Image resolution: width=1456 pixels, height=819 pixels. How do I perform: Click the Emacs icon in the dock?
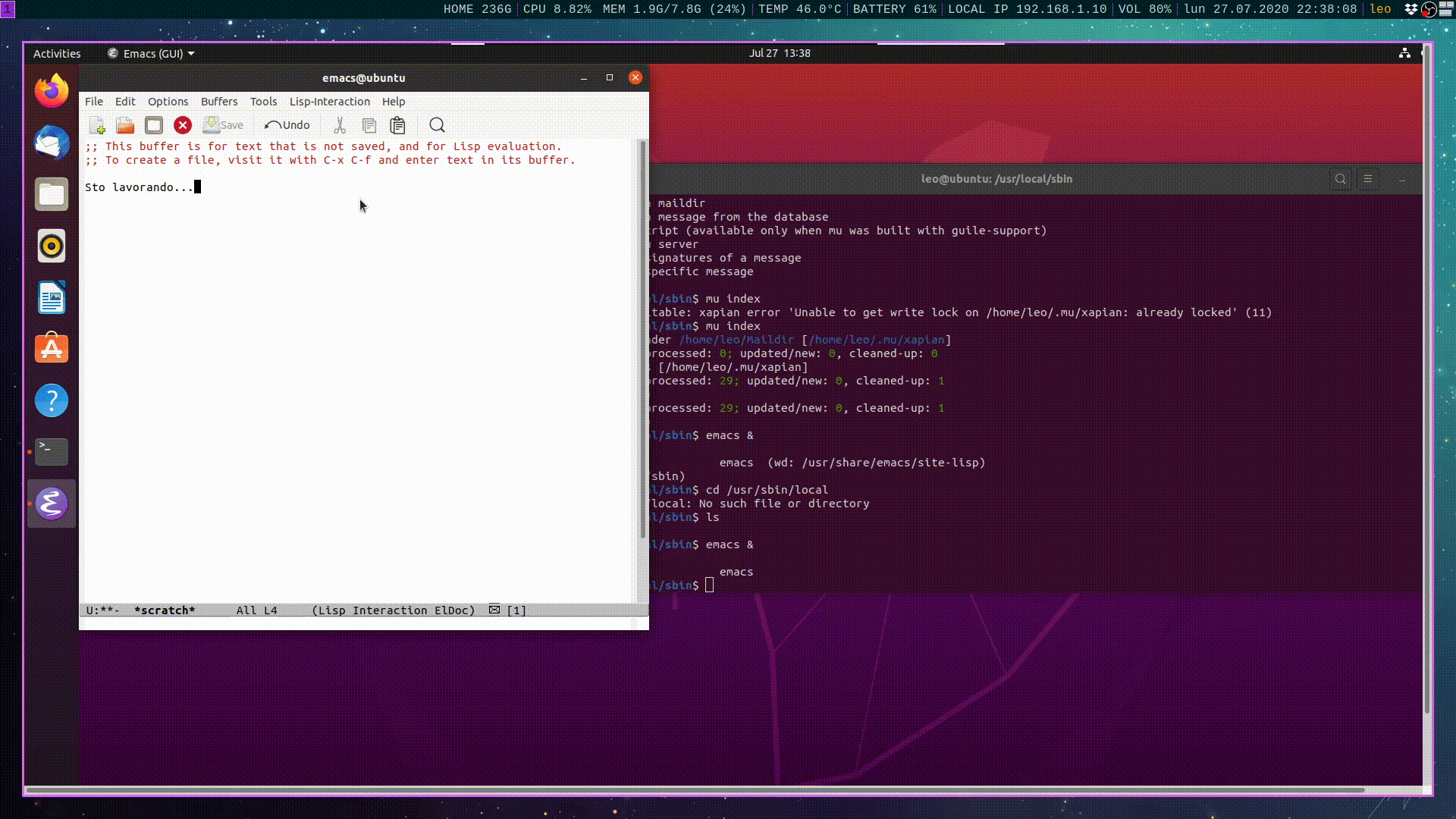click(52, 504)
